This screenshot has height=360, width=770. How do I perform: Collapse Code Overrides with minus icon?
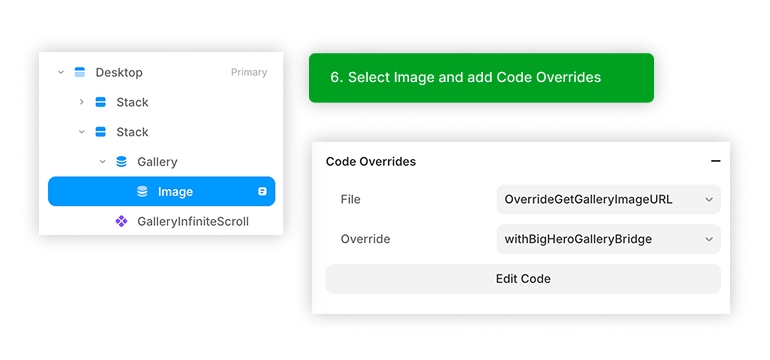715,161
